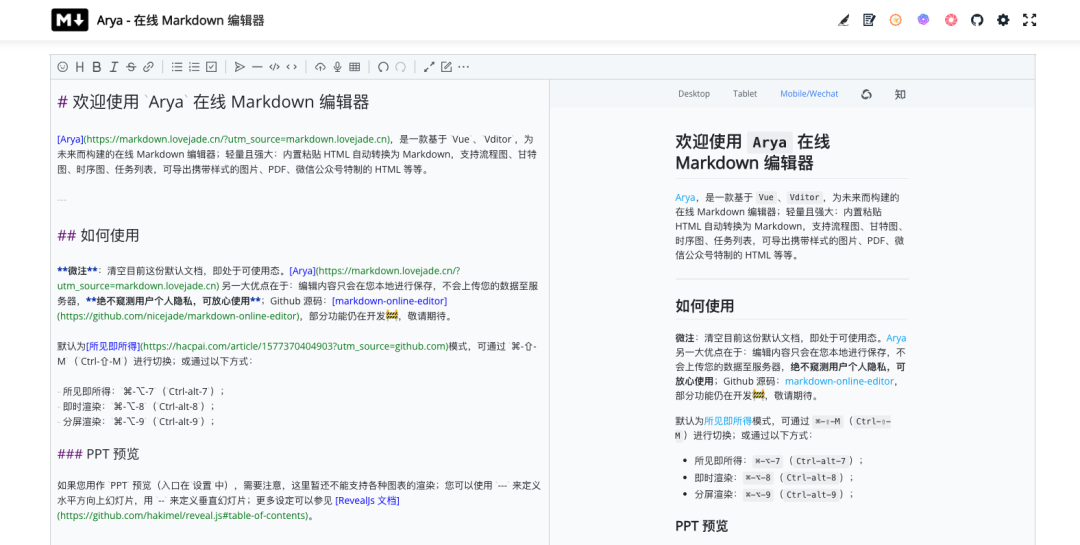Click Arya link after 即处于可使用态 in preview
1080x545 pixels.
click(896, 338)
